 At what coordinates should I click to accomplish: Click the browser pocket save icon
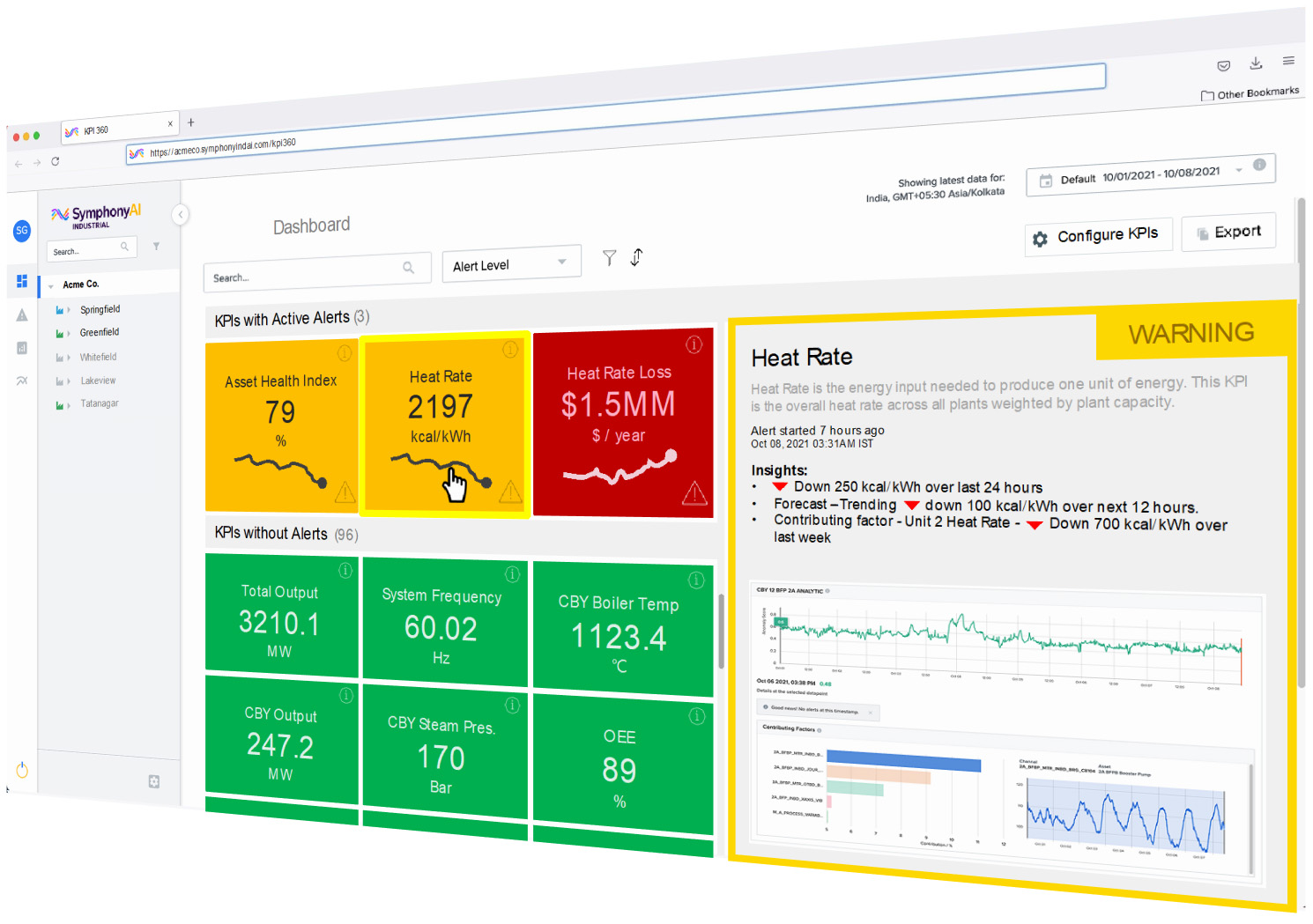(x=1223, y=66)
